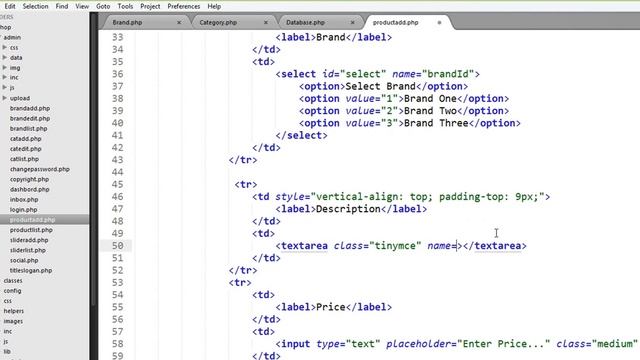Click "Brand One" option text
Viewport: 640px width, 360px height.
click(x=430, y=99)
